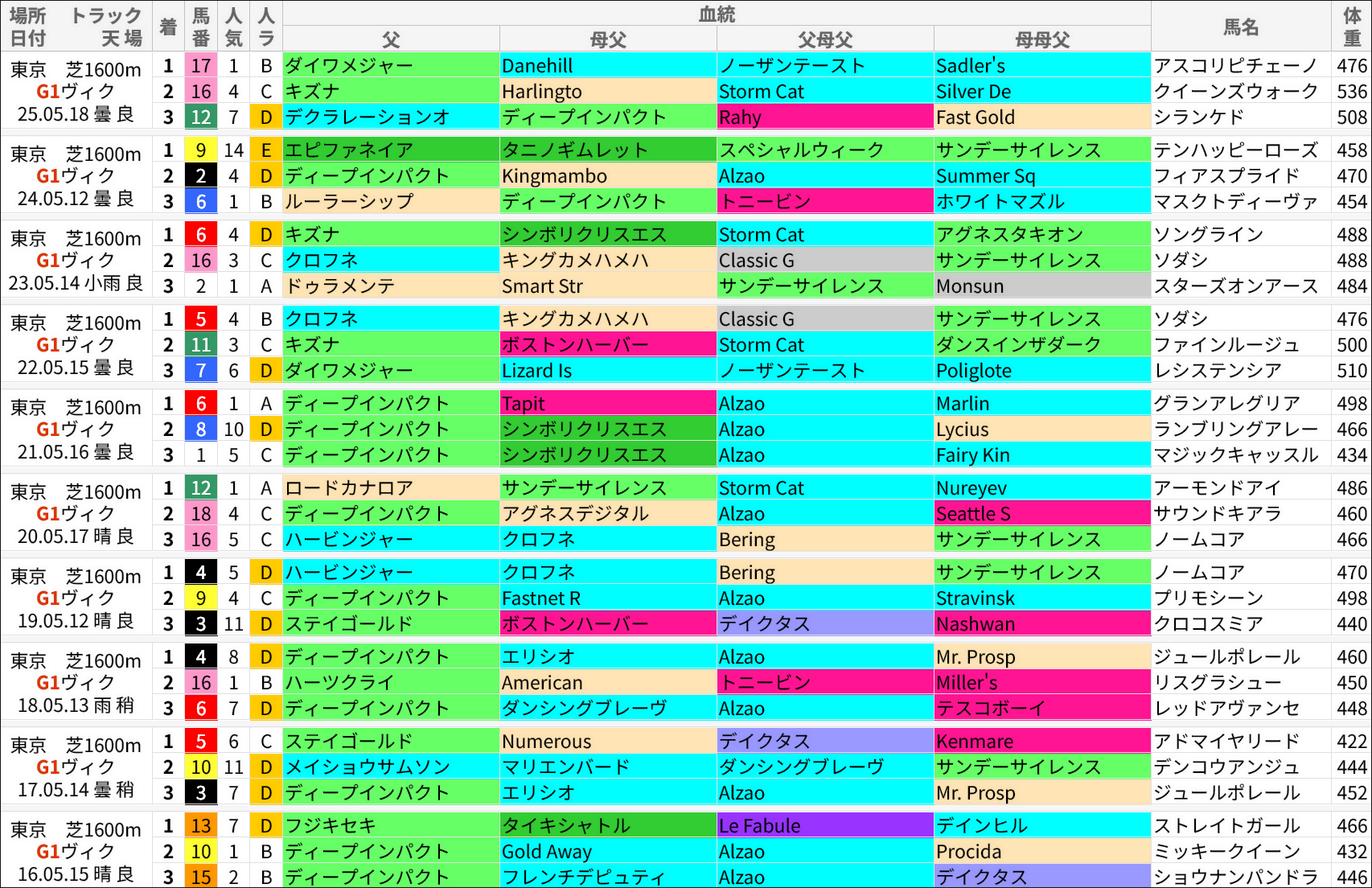Click the Procida cell
Viewport: 1372px width, 888px height.
tap(1042, 852)
